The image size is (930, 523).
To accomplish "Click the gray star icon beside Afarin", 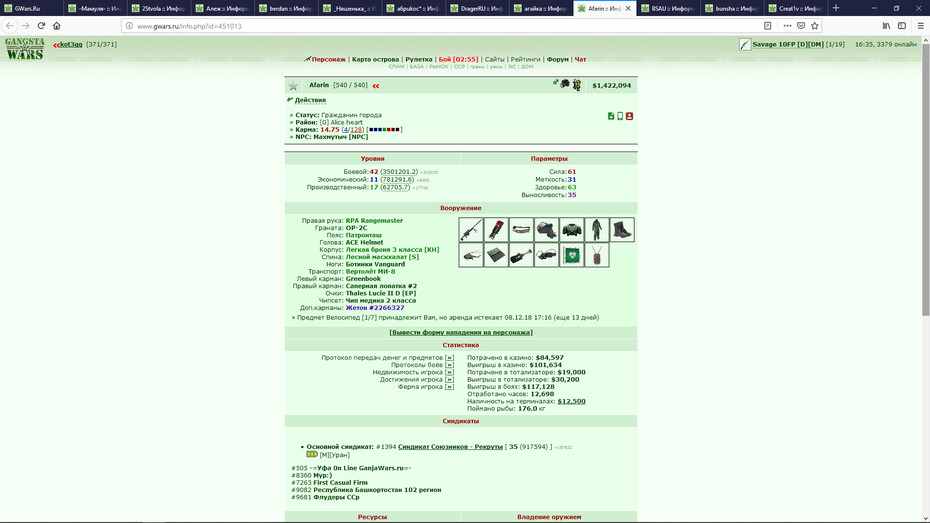I will point(293,86).
